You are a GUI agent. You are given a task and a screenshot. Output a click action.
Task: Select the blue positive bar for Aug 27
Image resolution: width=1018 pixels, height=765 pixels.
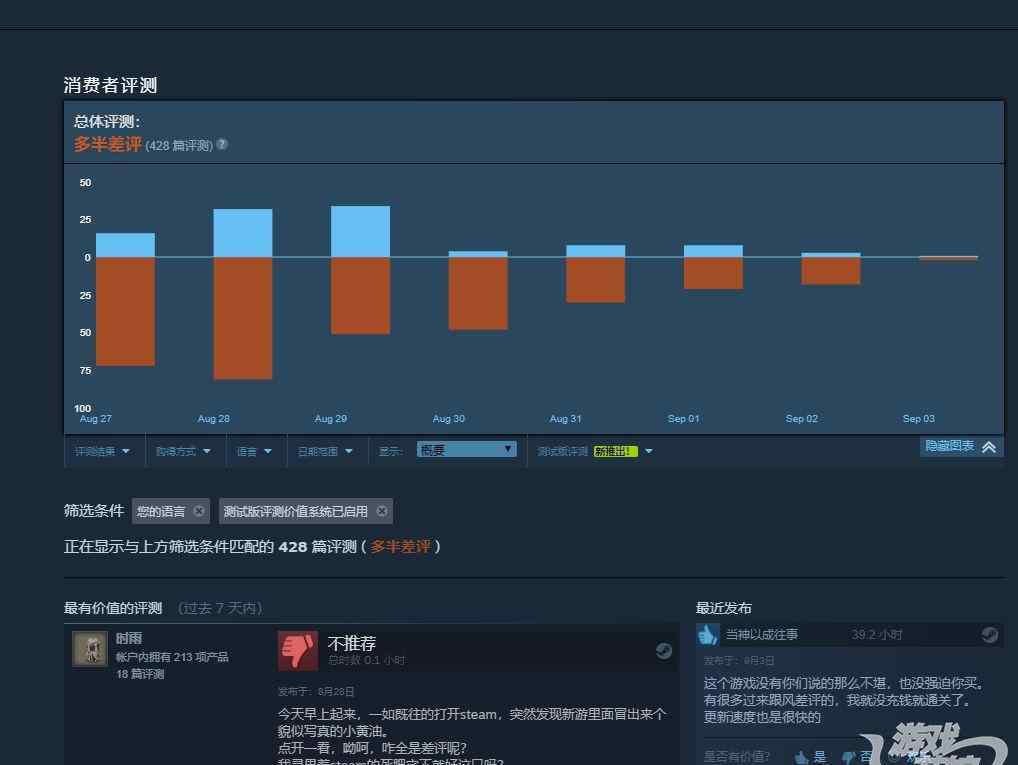[125, 245]
